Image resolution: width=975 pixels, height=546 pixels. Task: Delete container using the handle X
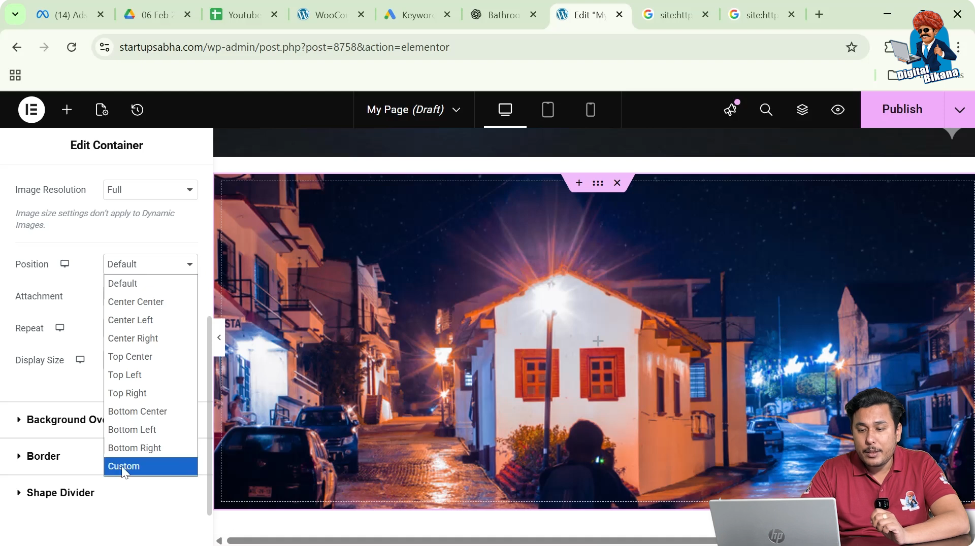point(617,183)
